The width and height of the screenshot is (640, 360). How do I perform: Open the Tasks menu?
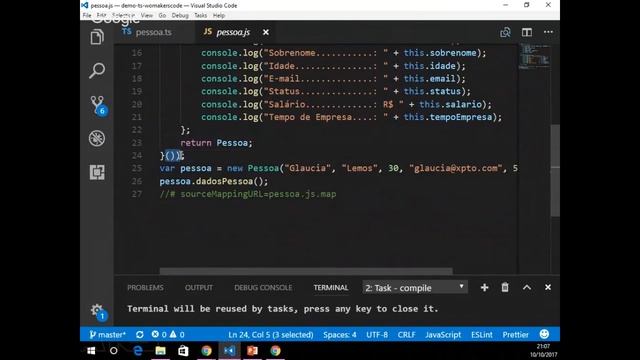[x=200, y=16]
